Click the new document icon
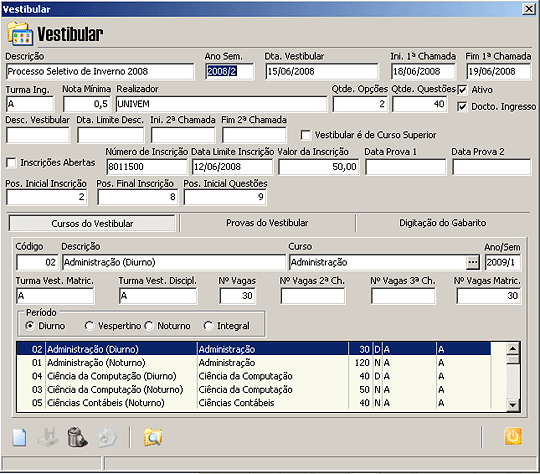Viewport: 540px width, 474px height. pyautogui.click(x=19, y=437)
